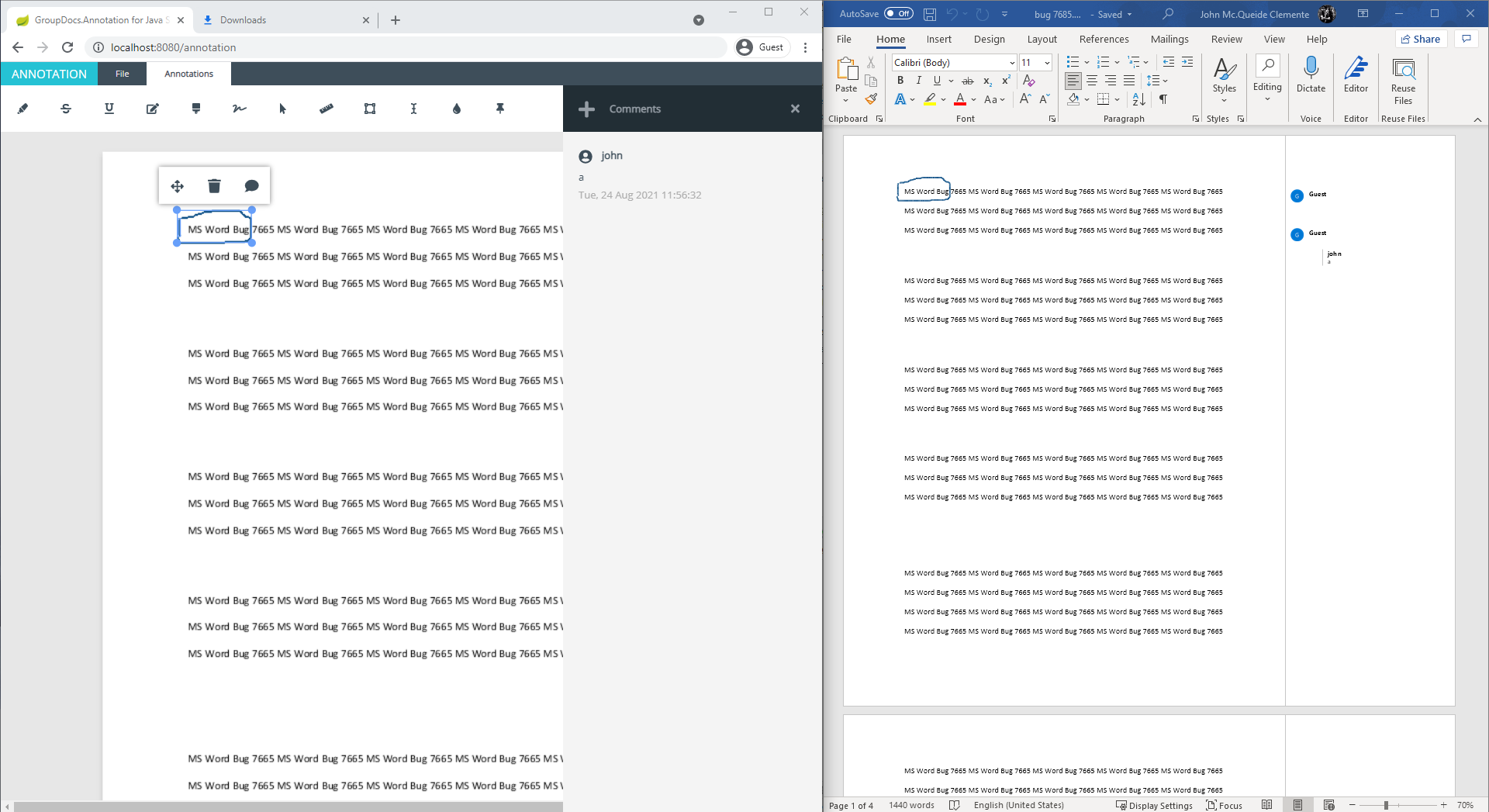Sign in via the Guest account button
This screenshot has height=812, width=1489.
761,47
